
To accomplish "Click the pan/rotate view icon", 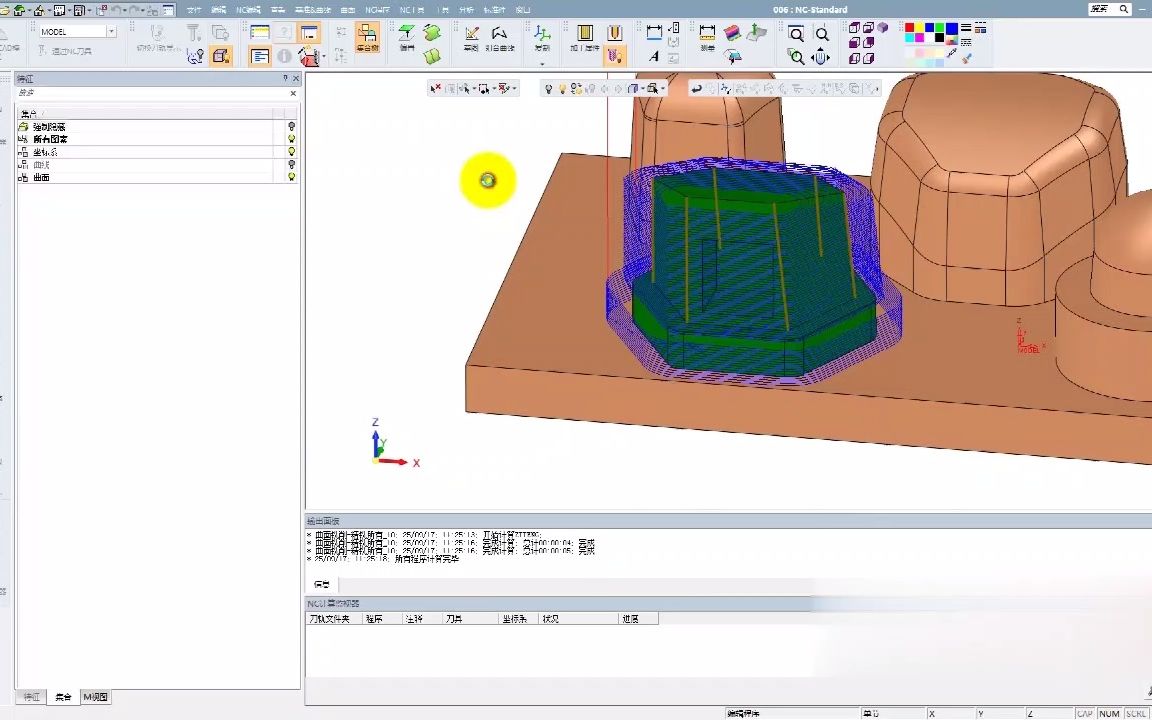I will point(821,57).
